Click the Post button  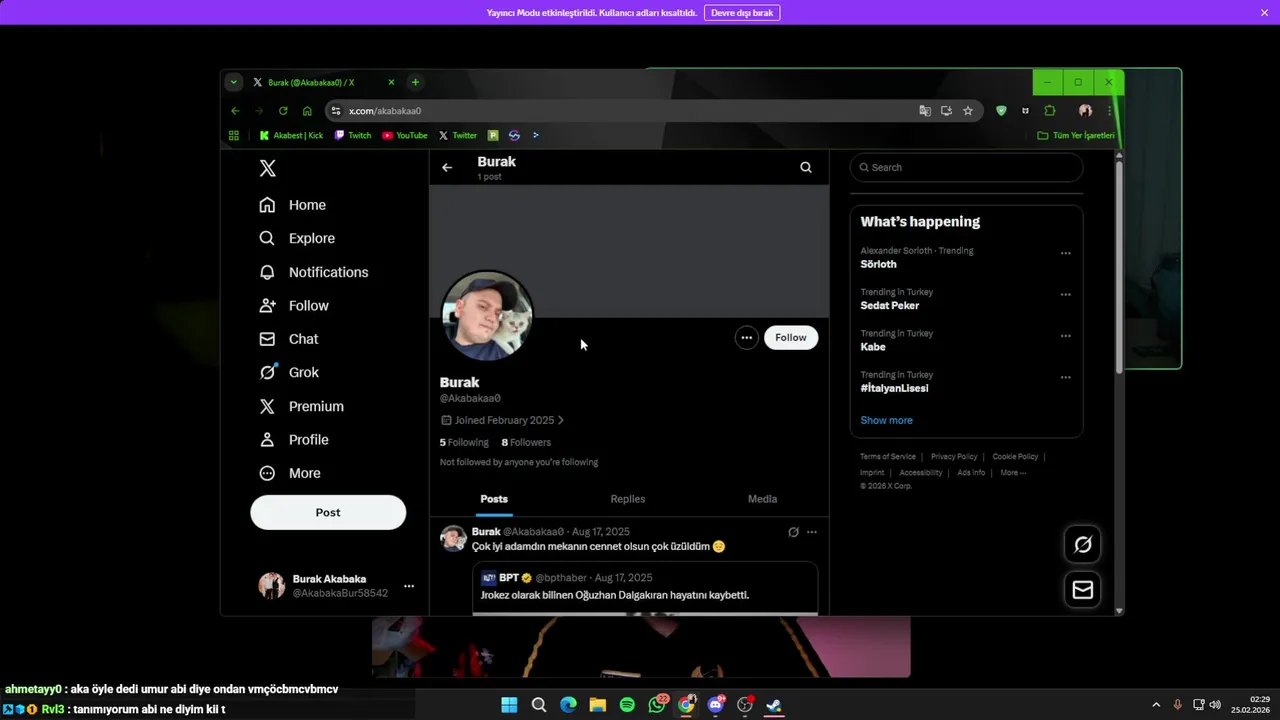click(x=328, y=512)
